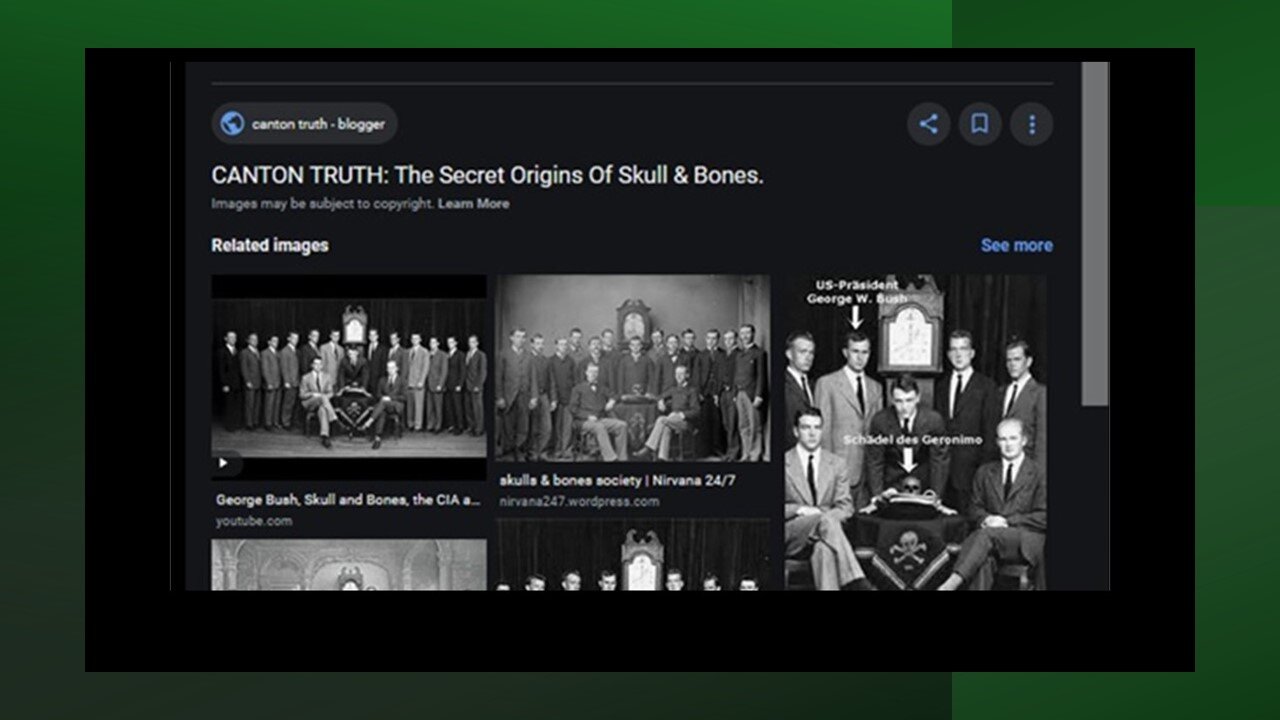
Task: Open the Nirvana 24/7 group photo thumbnail
Action: (x=632, y=368)
